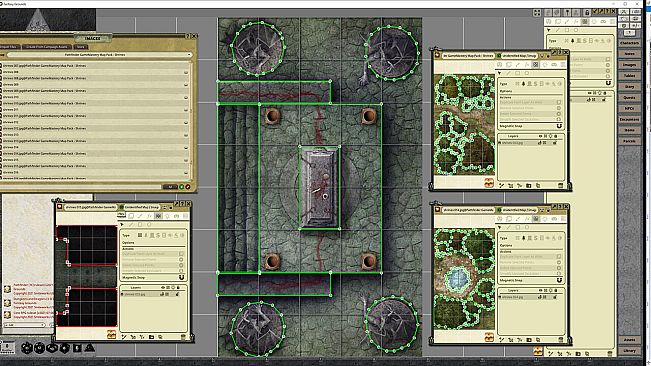The height and width of the screenshot is (366, 651).
Task: Toggle Magnetic Snap in pond map window
Action: (x=559, y=280)
